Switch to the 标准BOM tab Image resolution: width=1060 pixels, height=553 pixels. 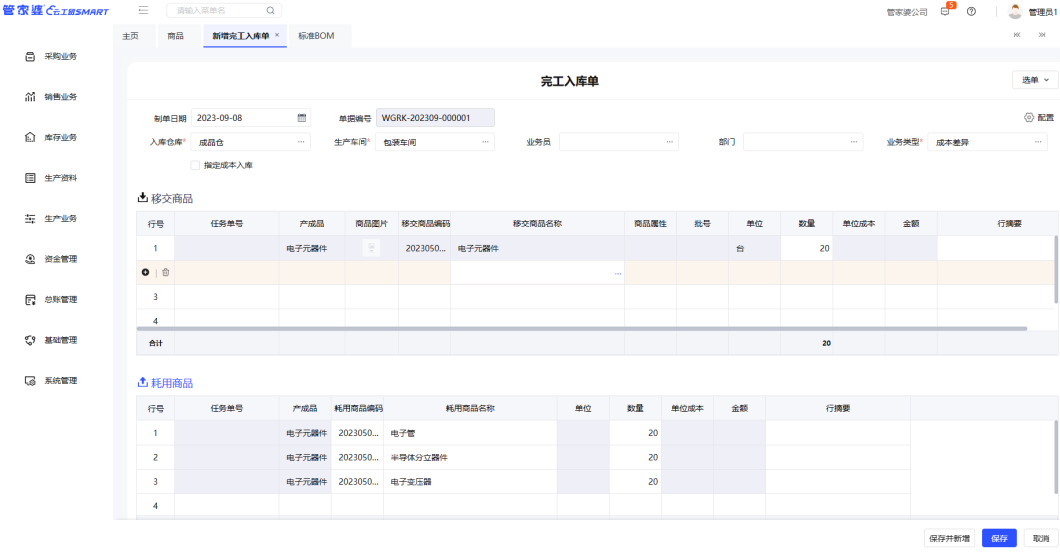(316, 35)
